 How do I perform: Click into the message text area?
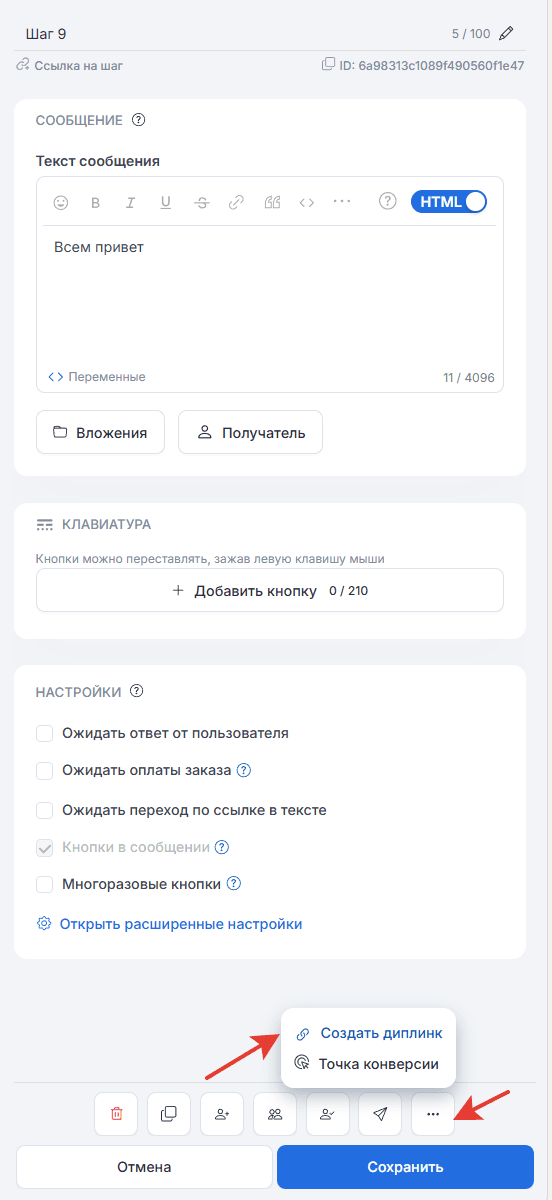(x=270, y=295)
